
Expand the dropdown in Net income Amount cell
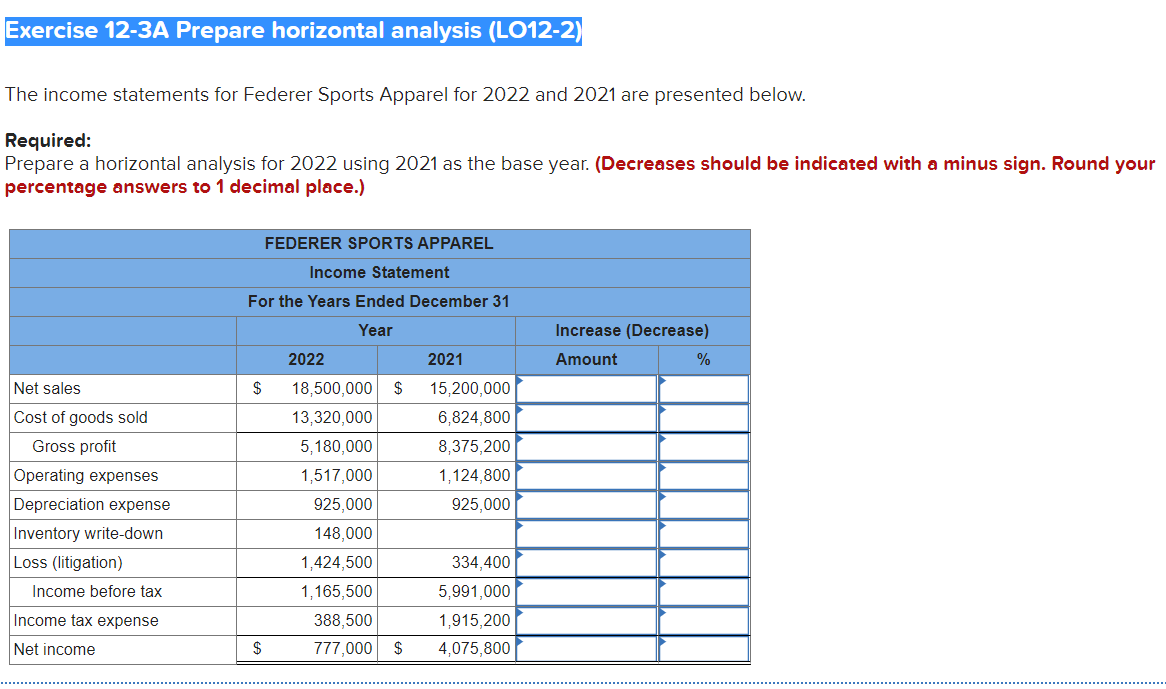520,643
